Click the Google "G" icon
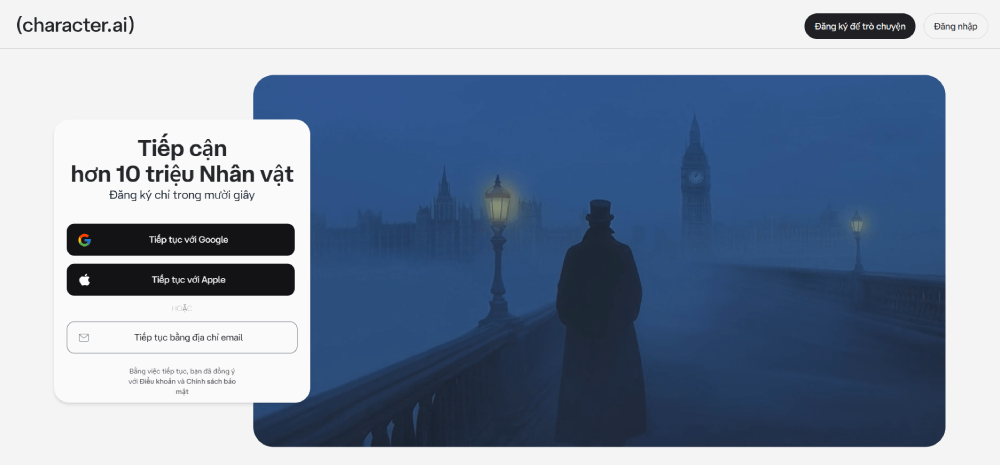The height and width of the screenshot is (465, 1000). (x=84, y=240)
